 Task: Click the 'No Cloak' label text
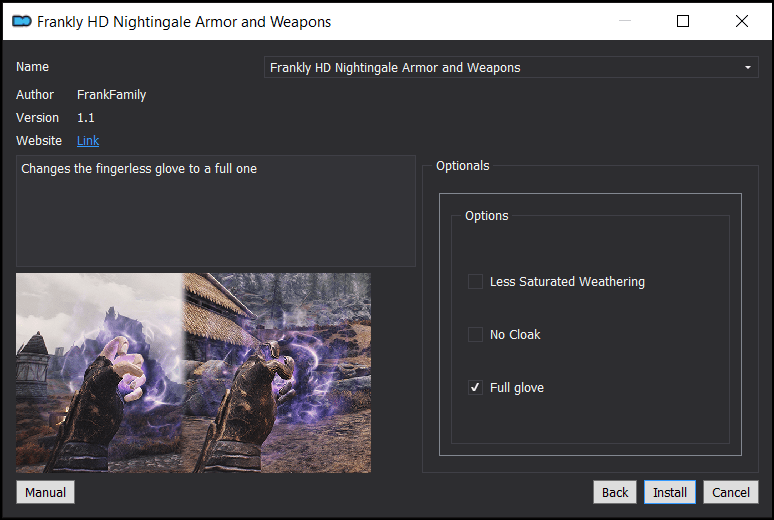tap(515, 334)
